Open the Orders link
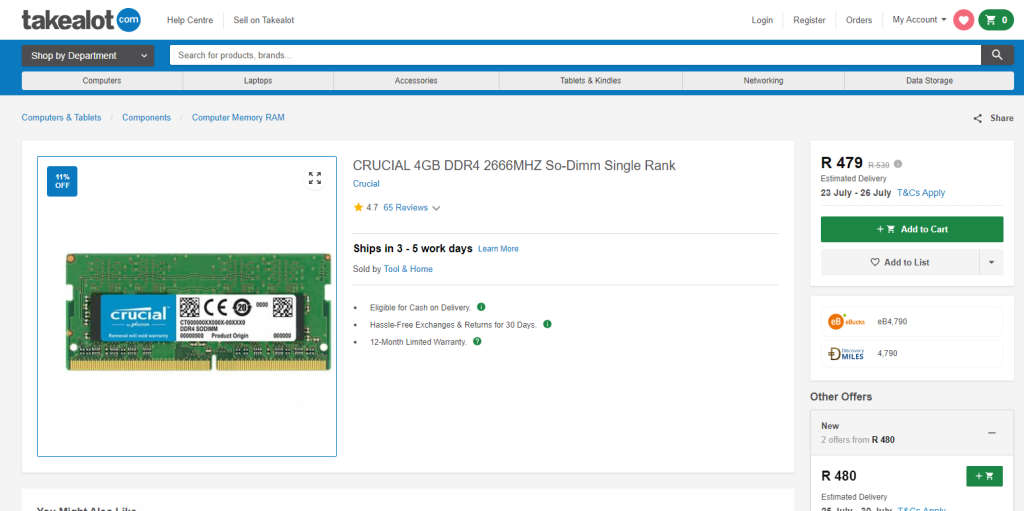The width and height of the screenshot is (1024, 511). coord(859,20)
